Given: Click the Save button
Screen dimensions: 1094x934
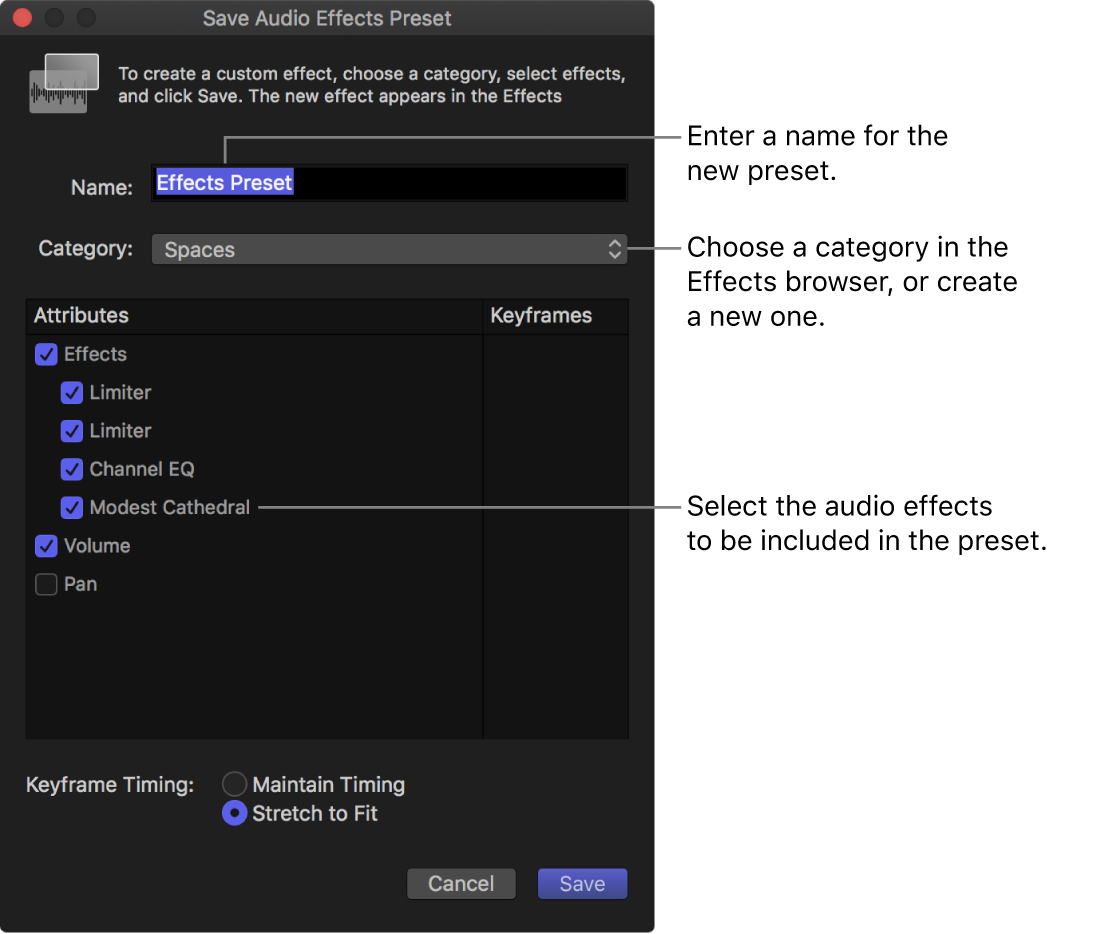Looking at the screenshot, I should [x=582, y=883].
